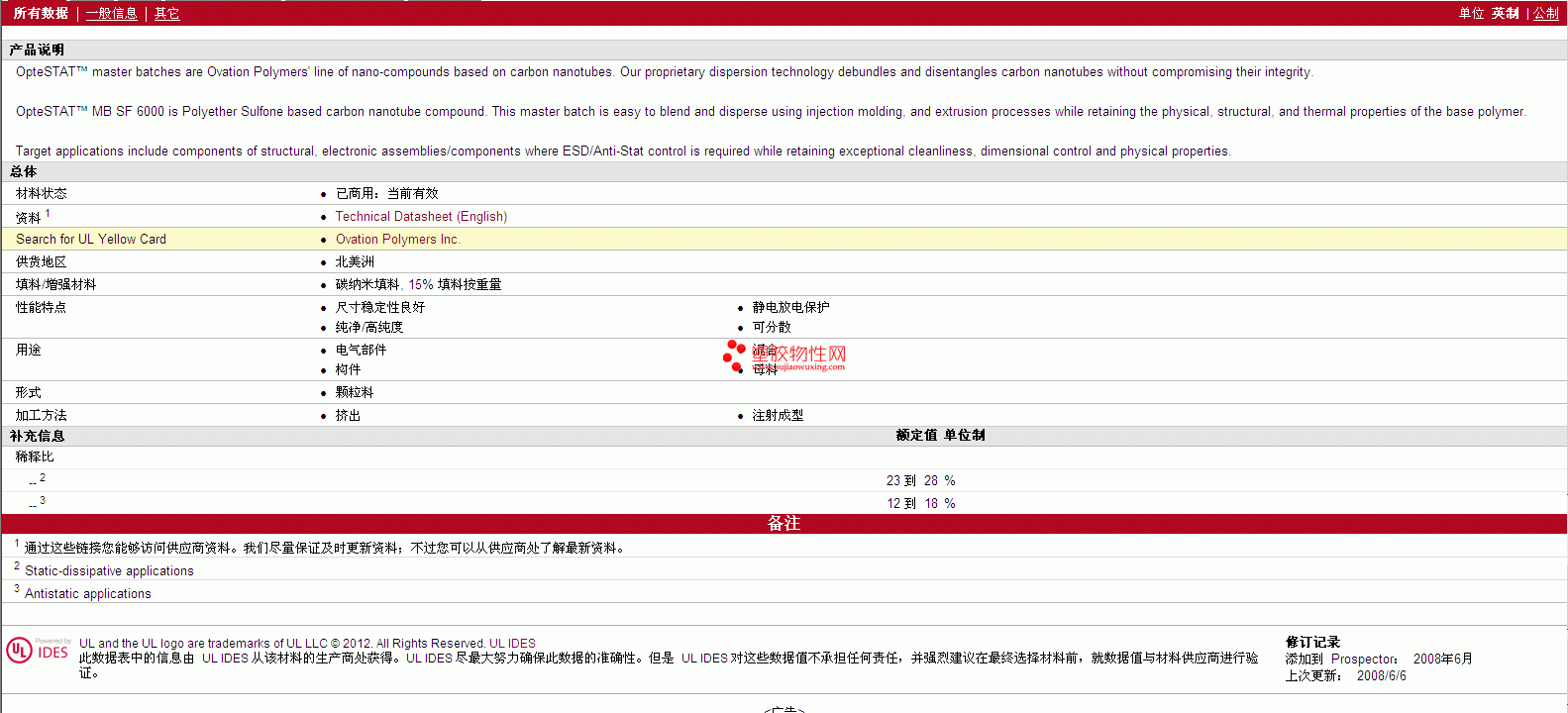
Task: Click the UL trademark copyright line
Action: click(x=307, y=643)
